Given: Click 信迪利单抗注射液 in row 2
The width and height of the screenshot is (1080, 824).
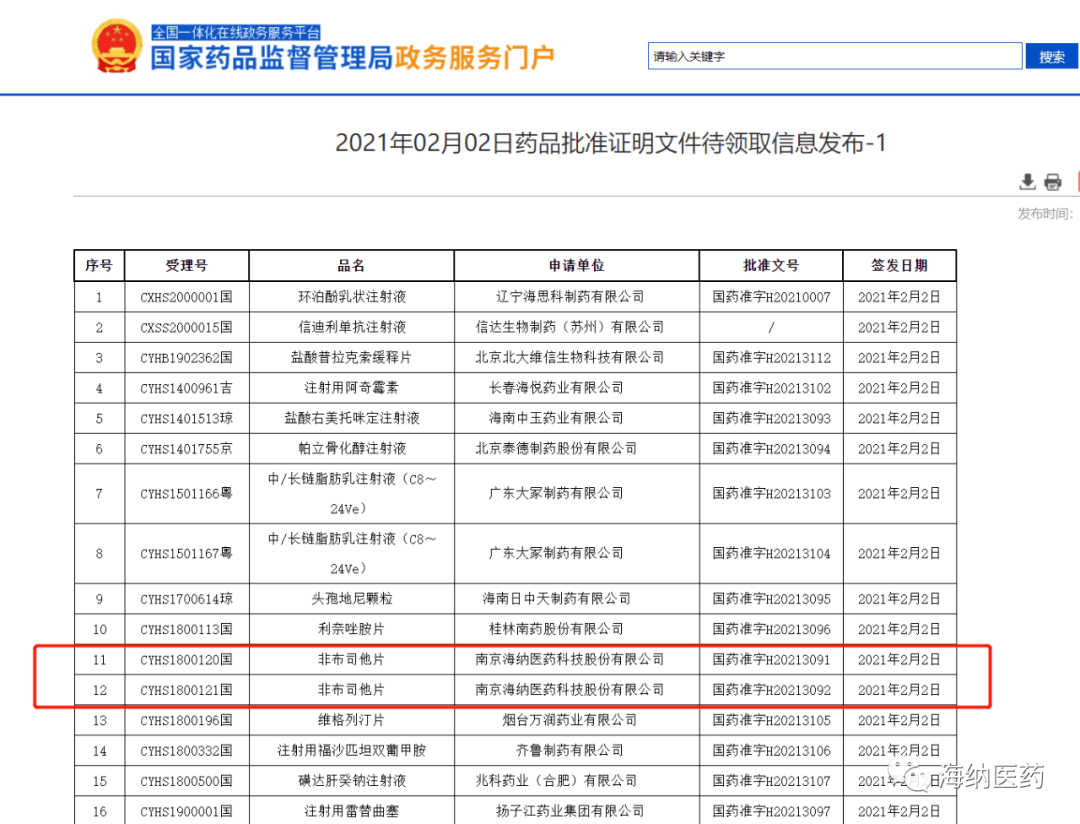Looking at the screenshot, I should coord(352,326).
